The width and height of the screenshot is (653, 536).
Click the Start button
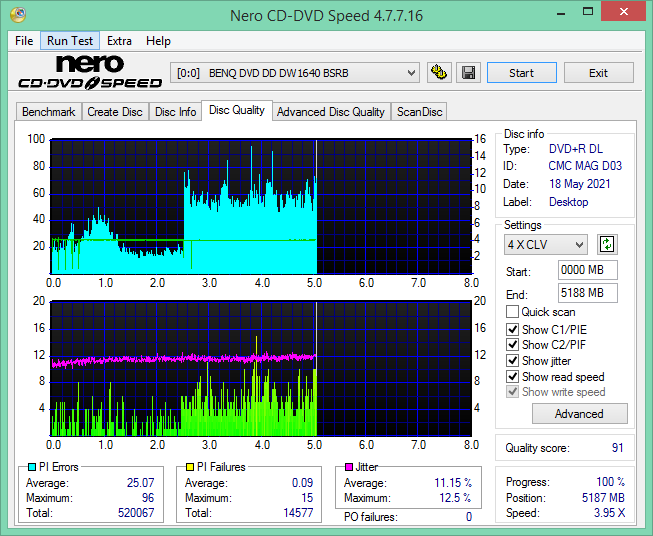(521, 73)
